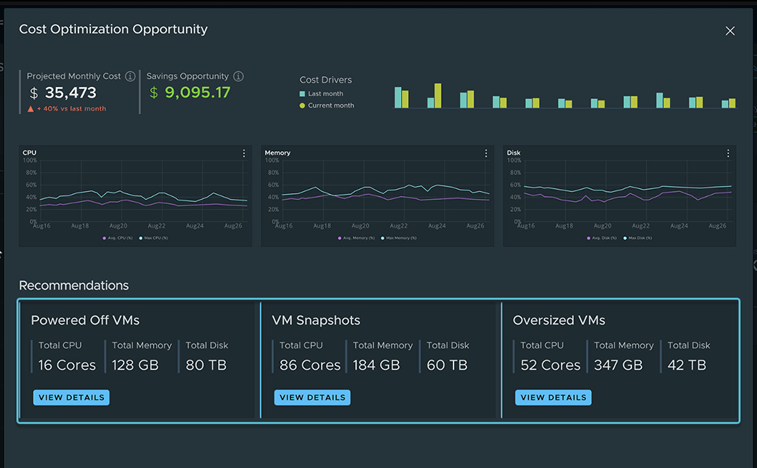The width and height of the screenshot is (757, 468).
Task: Click first bar pair in Cost Drivers chart
Action: pyautogui.click(x=401, y=97)
